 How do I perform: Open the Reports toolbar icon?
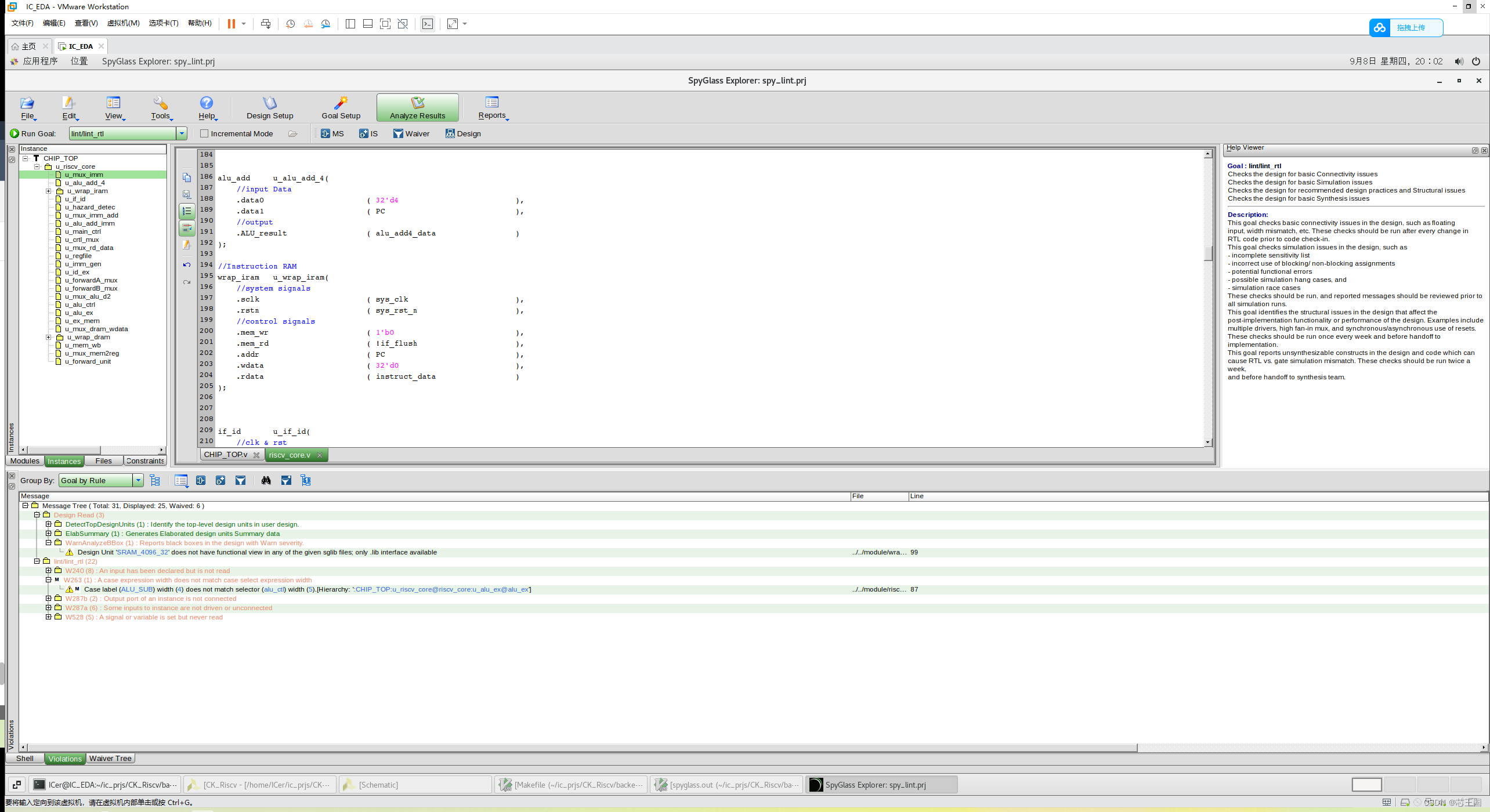pyautogui.click(x=492, y=103)
